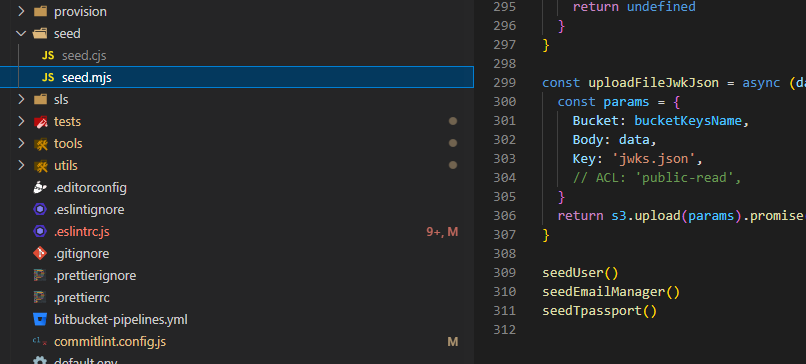This screenshot has height=364, width=806.
Task: Open the .prettierignore file
Action: click(x=95, y=276)
